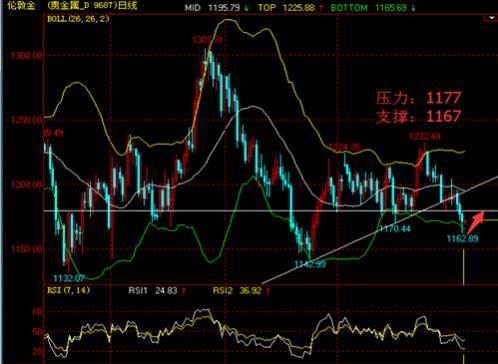
Task: Click the 1162.89 latest low label
Action: pyautogui.click(x=462, y=238)
